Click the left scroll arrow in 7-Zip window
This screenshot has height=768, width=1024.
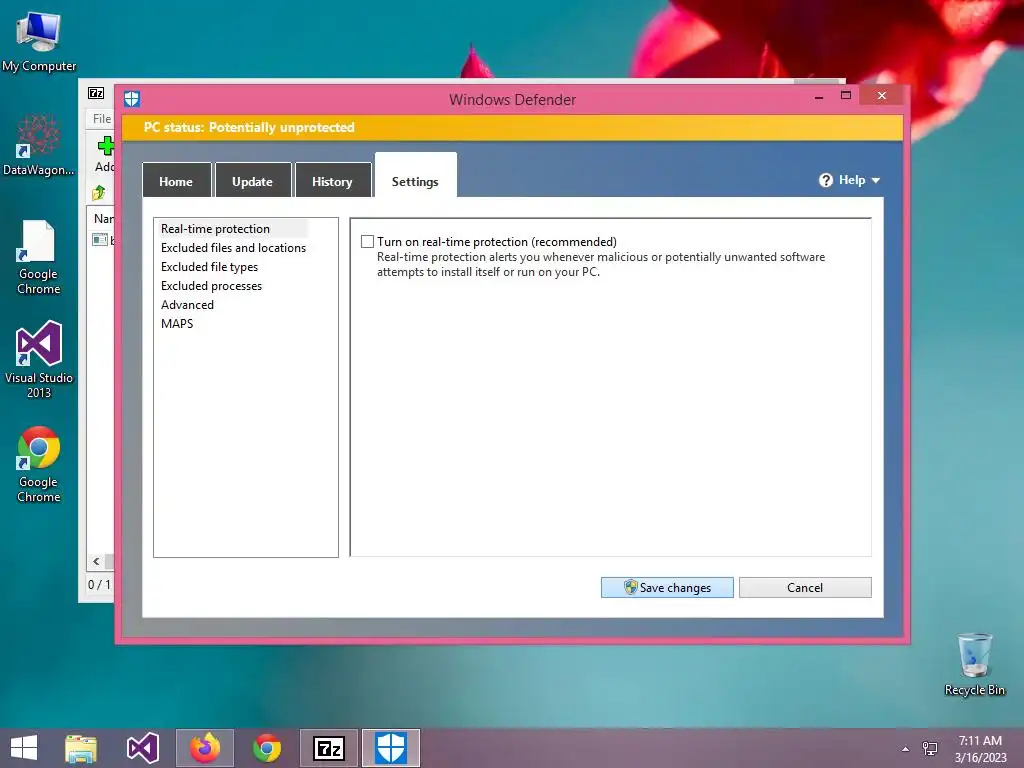pyautogui.click(x=96, y=561)
